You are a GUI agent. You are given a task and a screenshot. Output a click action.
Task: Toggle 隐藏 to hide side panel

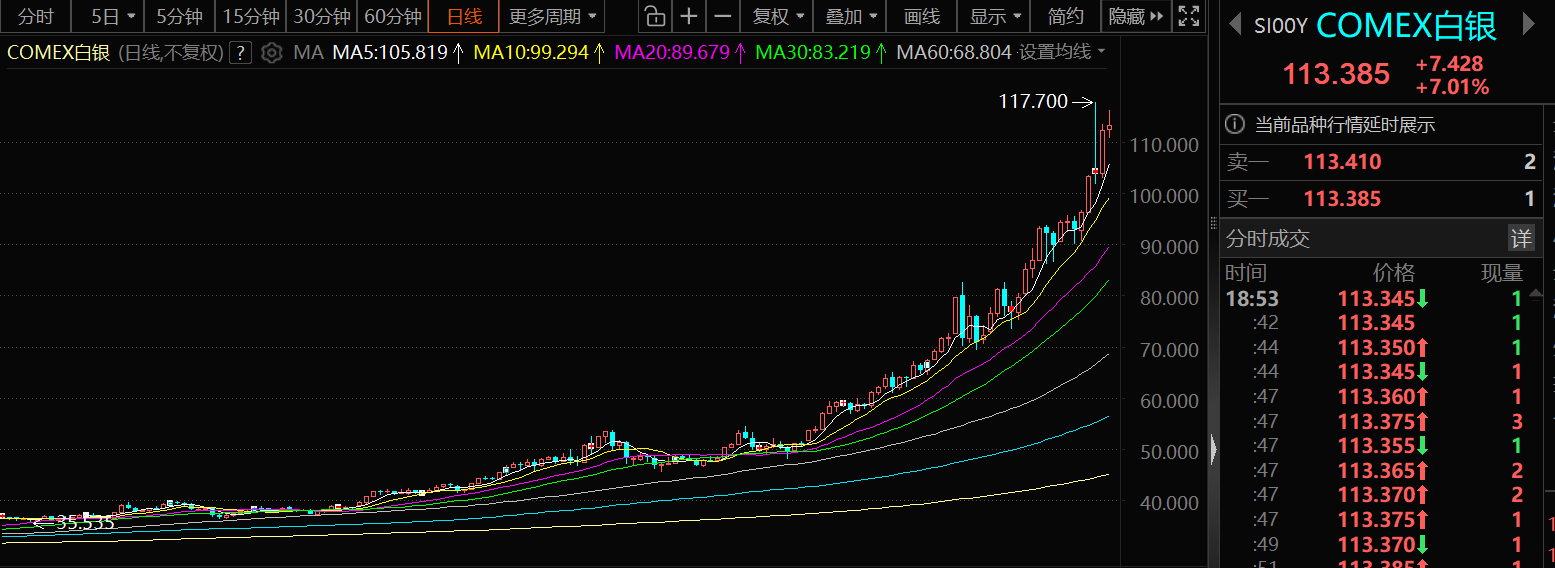(x=1137, y=16)
